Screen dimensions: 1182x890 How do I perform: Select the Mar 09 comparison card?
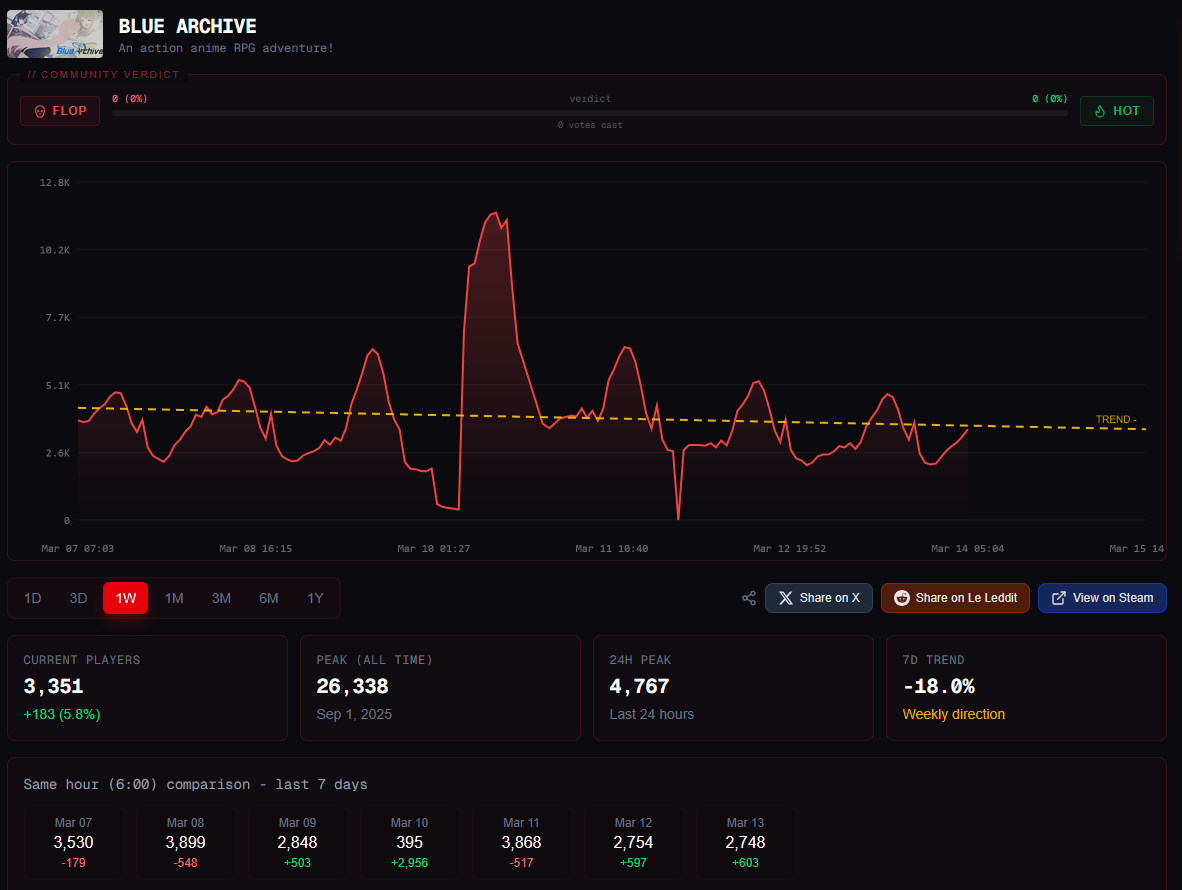(x=298, y=843)
